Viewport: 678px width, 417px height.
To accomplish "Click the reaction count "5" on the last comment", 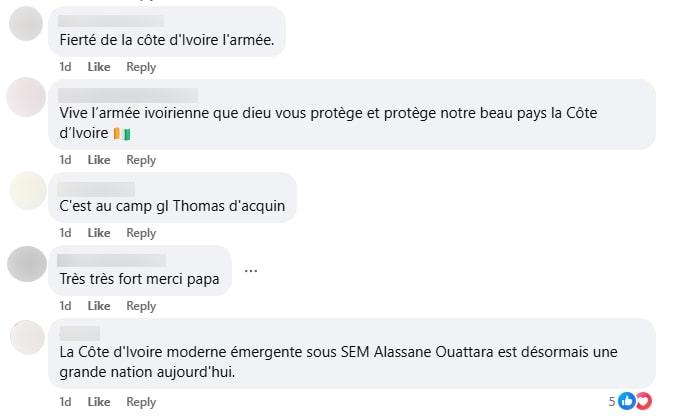I will point(612,401).
